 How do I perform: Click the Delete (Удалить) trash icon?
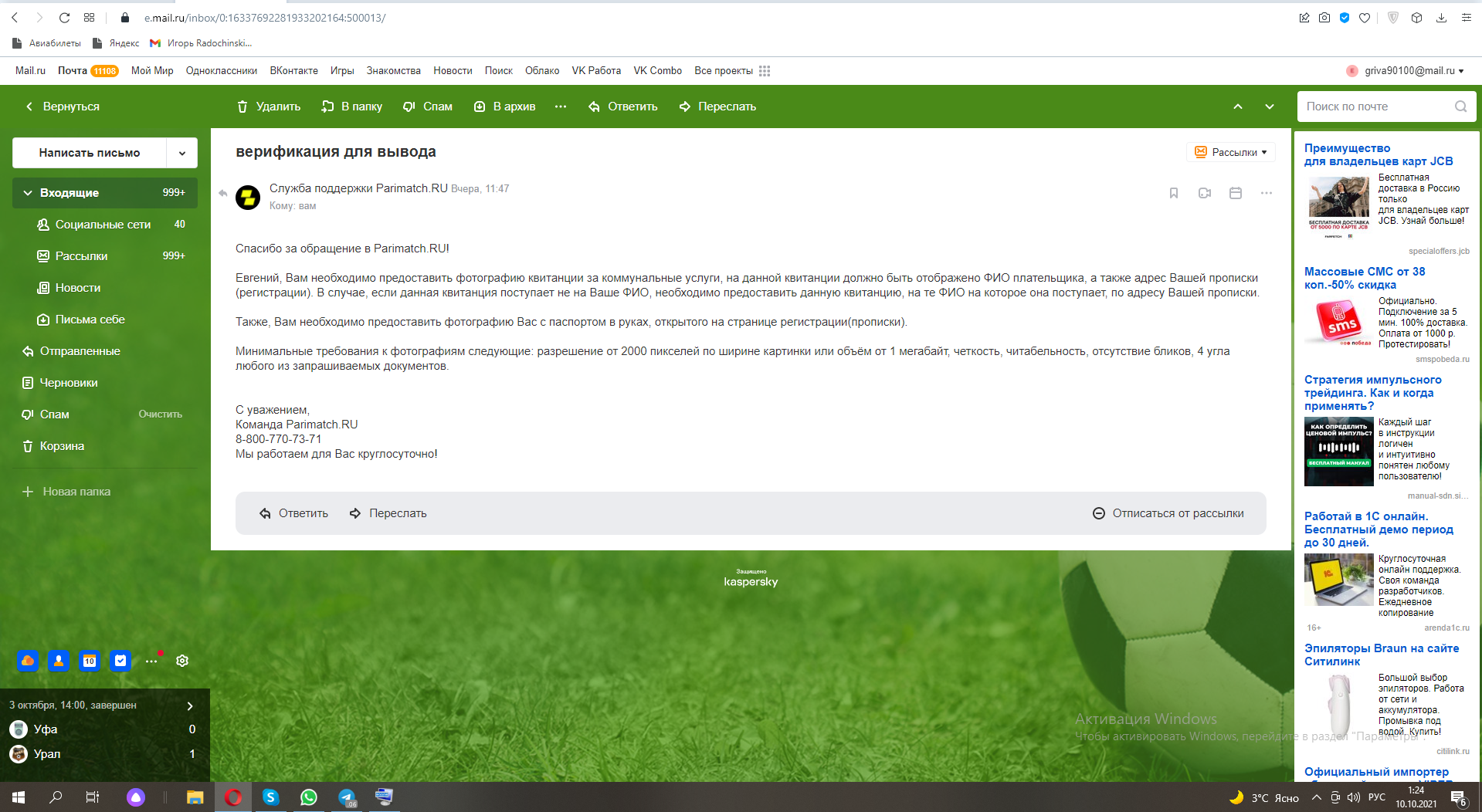pos(242,107)
